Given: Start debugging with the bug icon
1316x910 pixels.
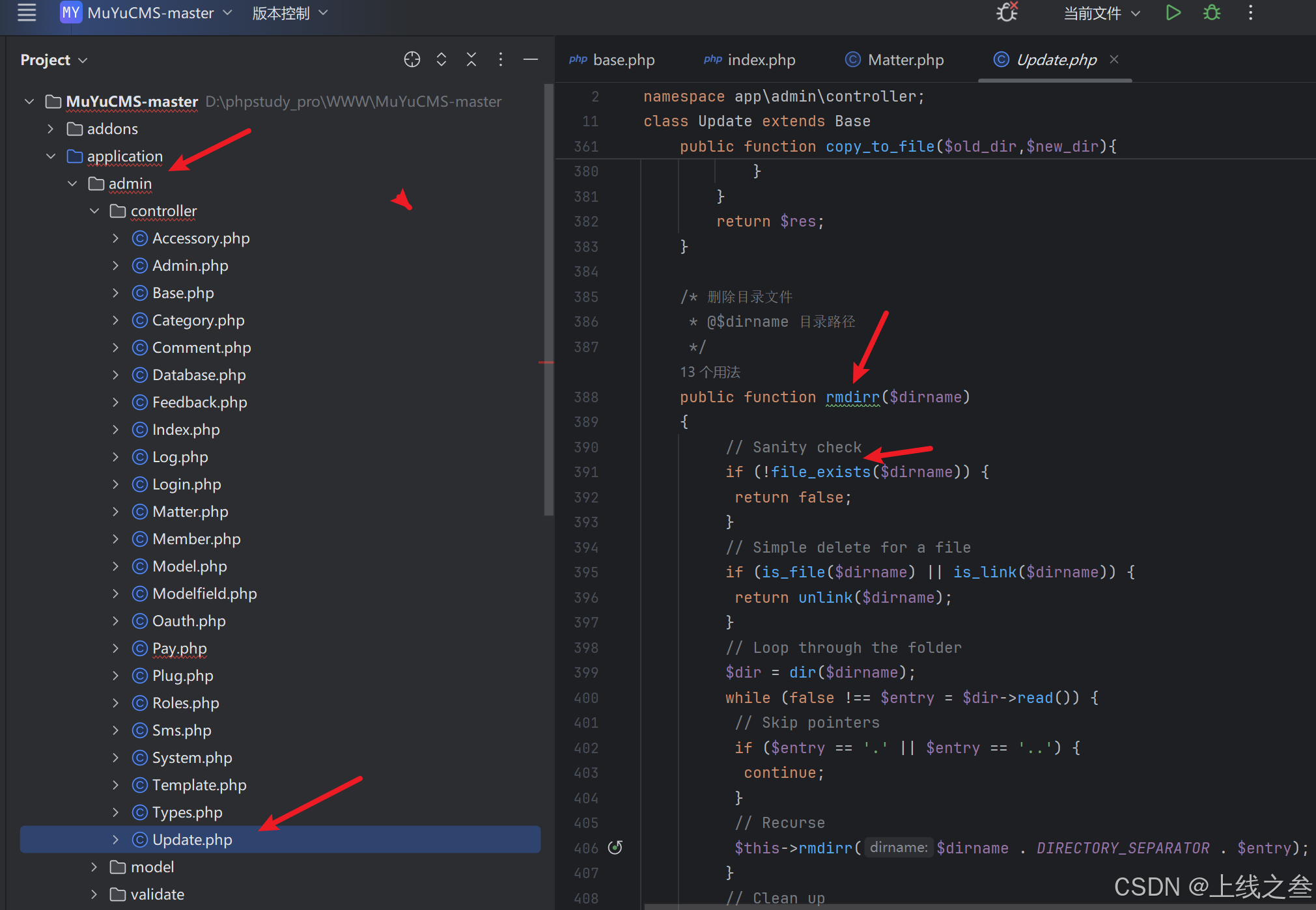Looking at the screenshot, I should (x=1212, y=12).
